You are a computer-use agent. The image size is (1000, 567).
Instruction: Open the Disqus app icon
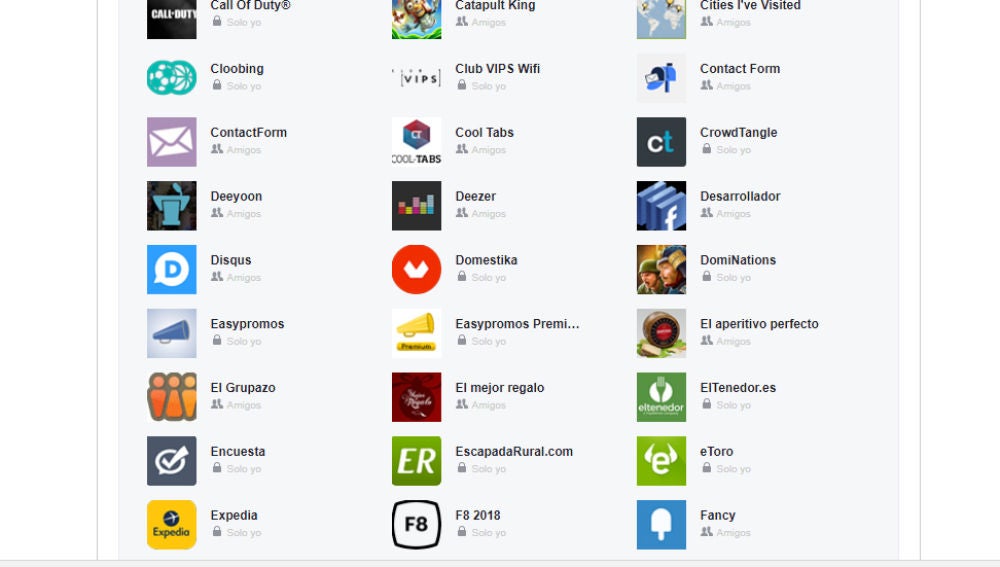(x=172, y=270)
